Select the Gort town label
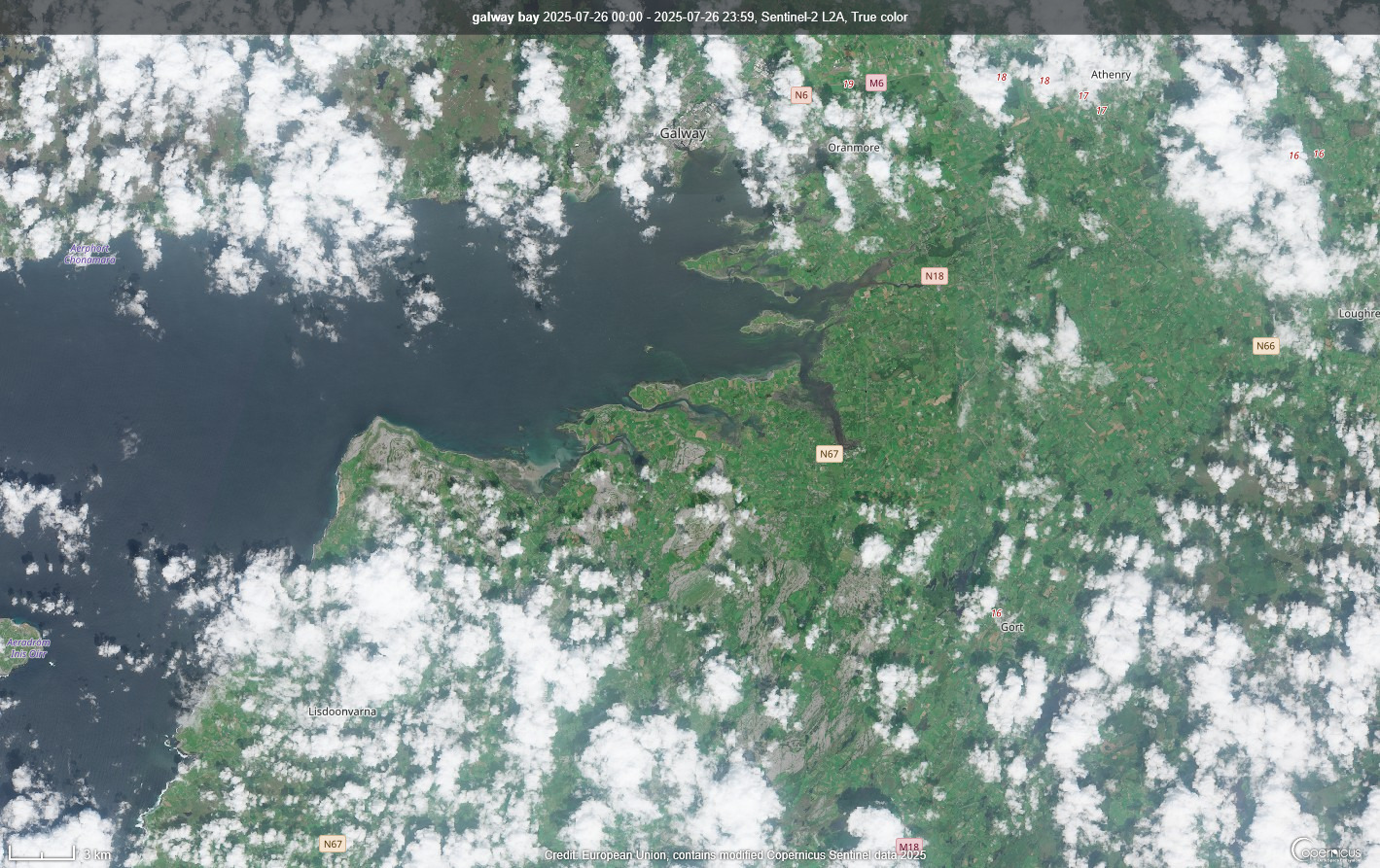Viewport: 1380px width, 868px height. tap(1012, 627)
